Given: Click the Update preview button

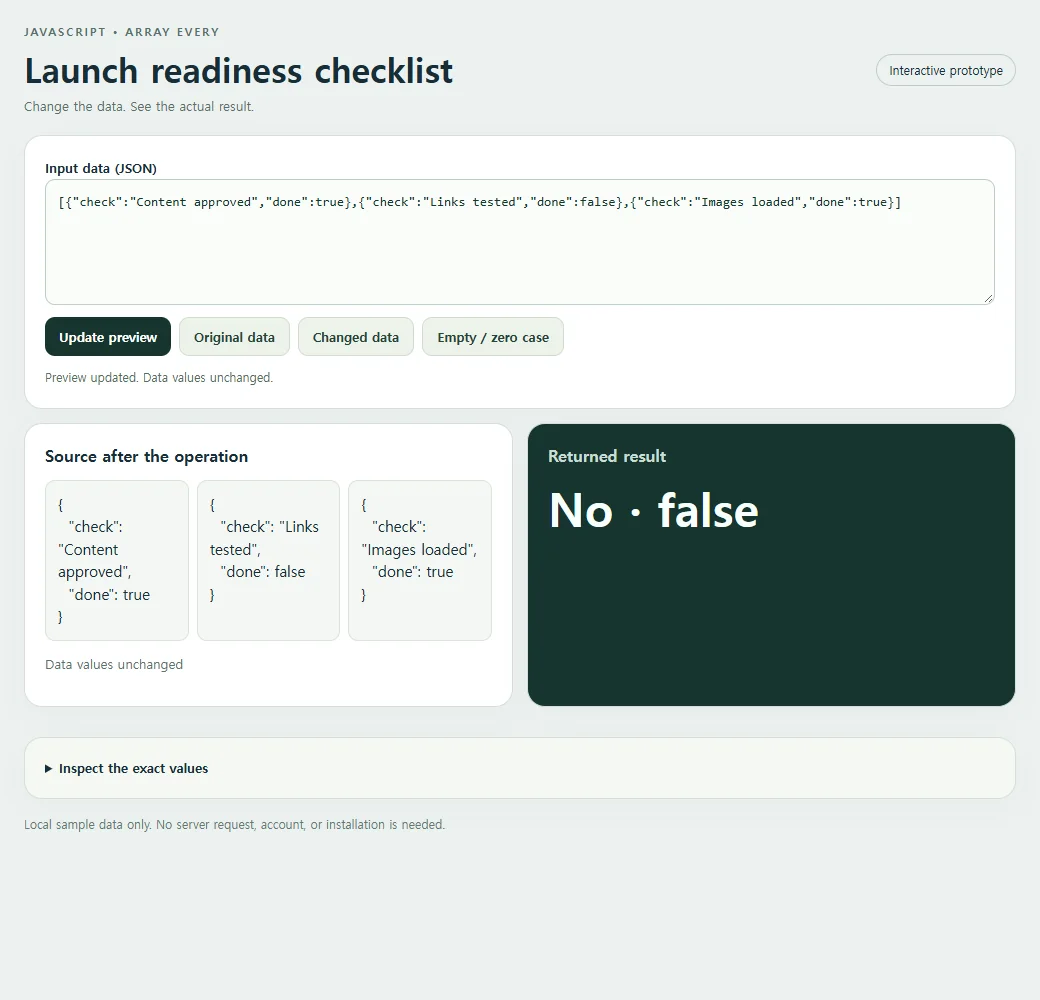Looking at the screenshot, I should tap(108, 337).
